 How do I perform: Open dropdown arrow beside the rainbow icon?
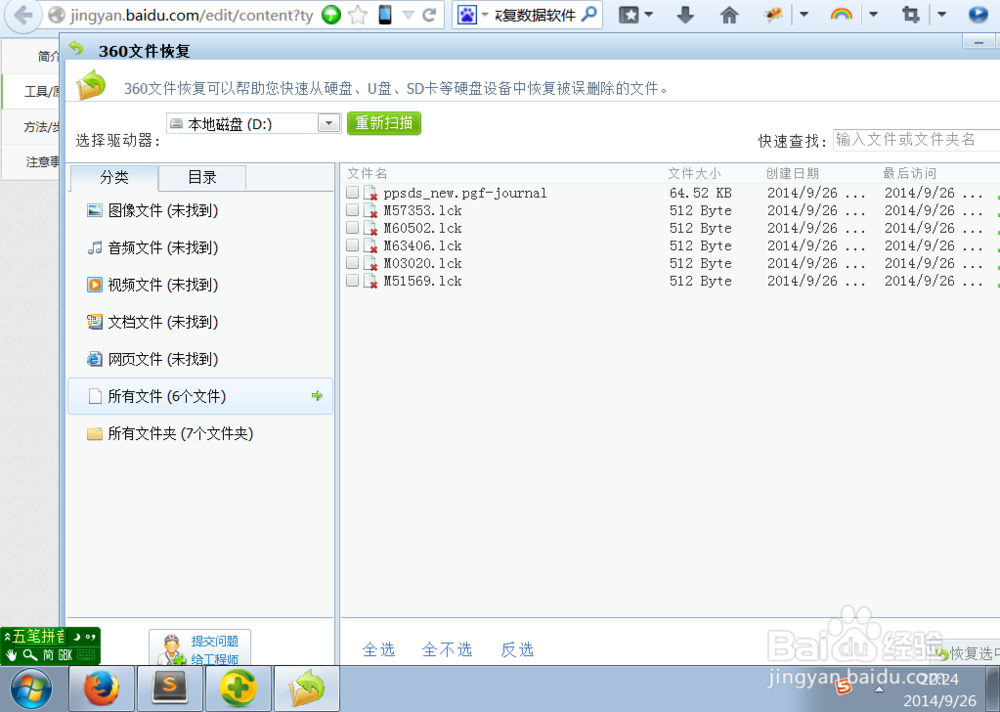pos(874,15)
